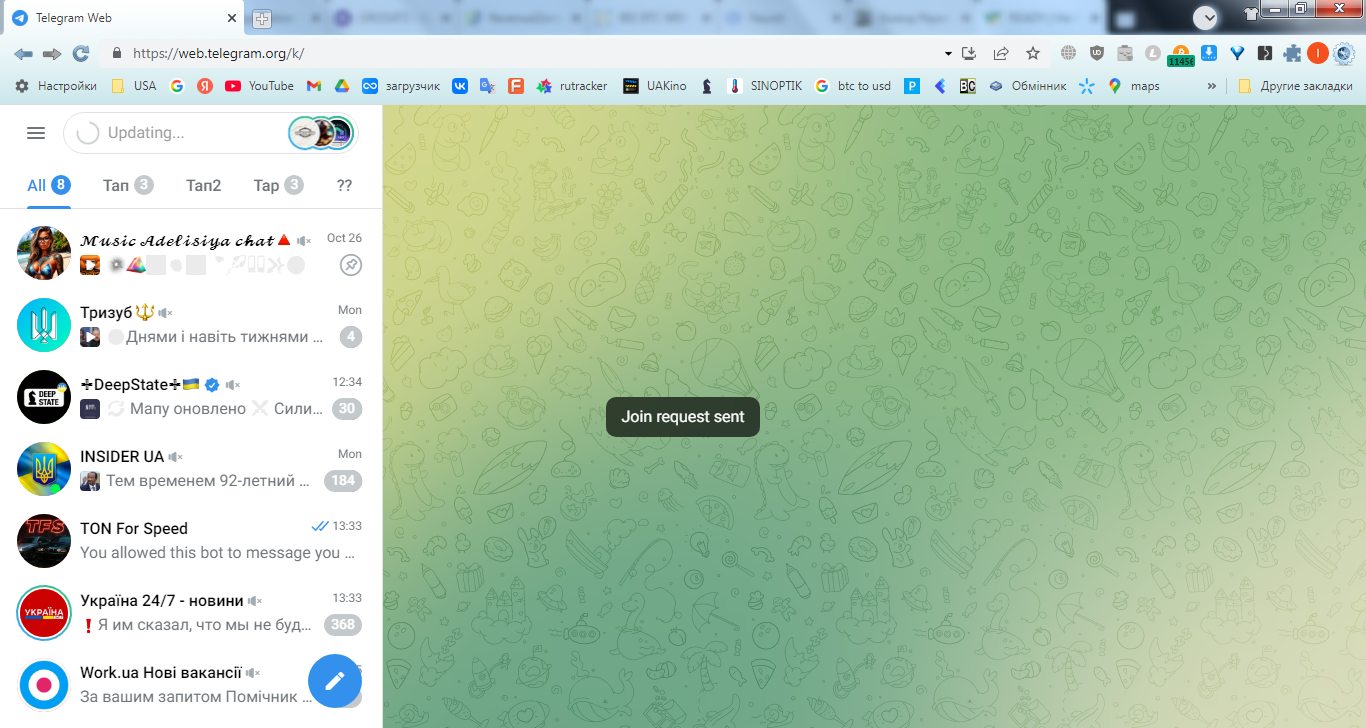The height and width of the screenshot is (728, 1366).
Task: Open the new tab button
Action: (262, 18)
